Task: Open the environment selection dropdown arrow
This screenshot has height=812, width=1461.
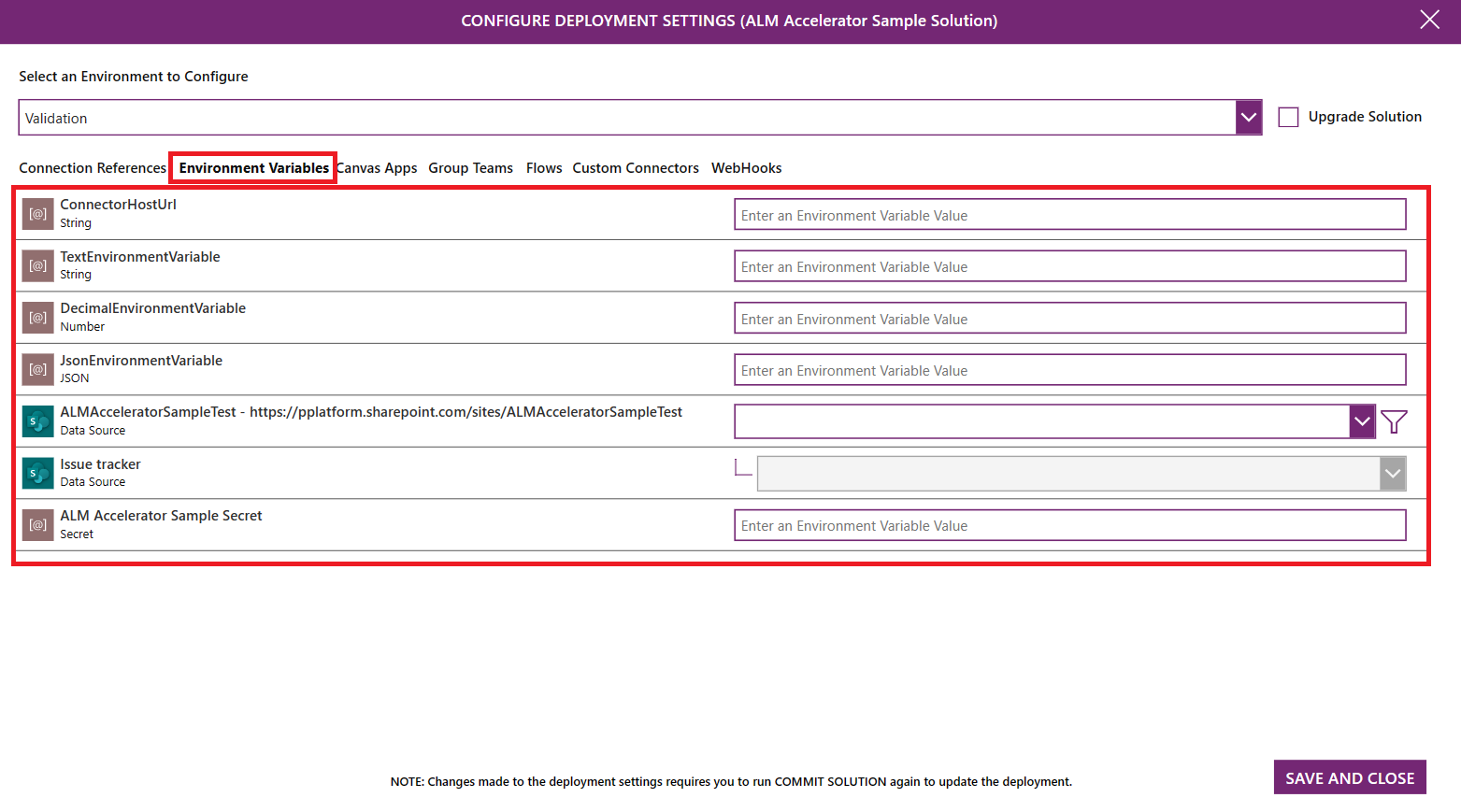Action: 1249,118
